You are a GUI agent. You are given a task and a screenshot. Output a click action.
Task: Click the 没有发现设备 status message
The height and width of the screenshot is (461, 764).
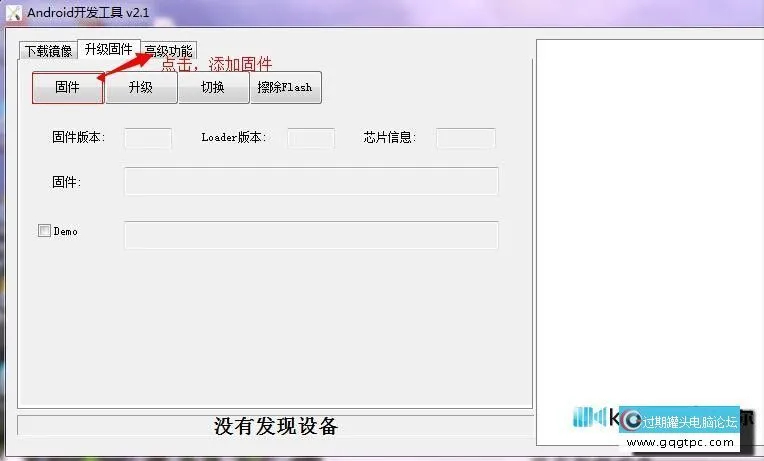tap(276, 426)
